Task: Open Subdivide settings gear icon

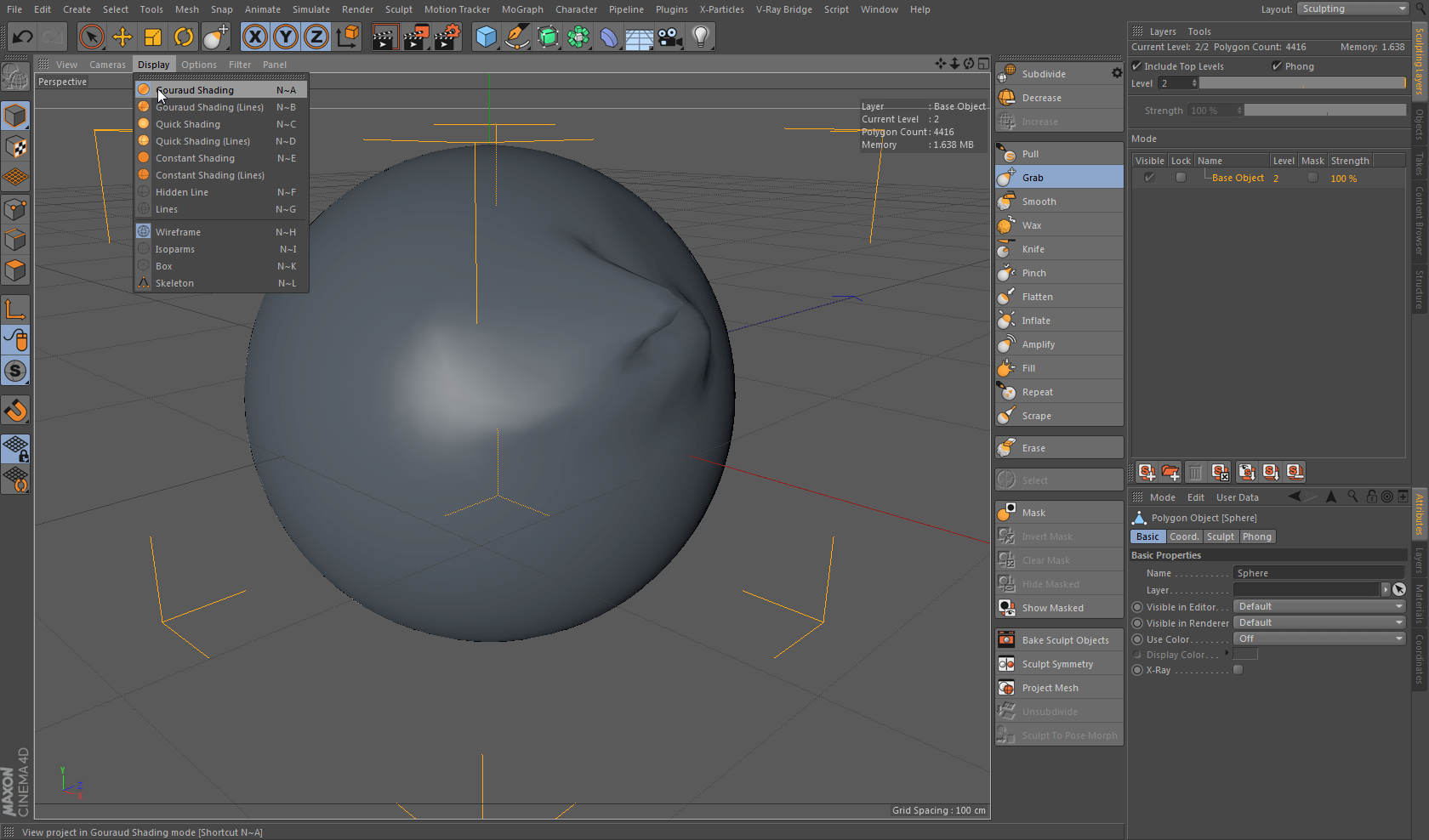Action: [1117, 73]
